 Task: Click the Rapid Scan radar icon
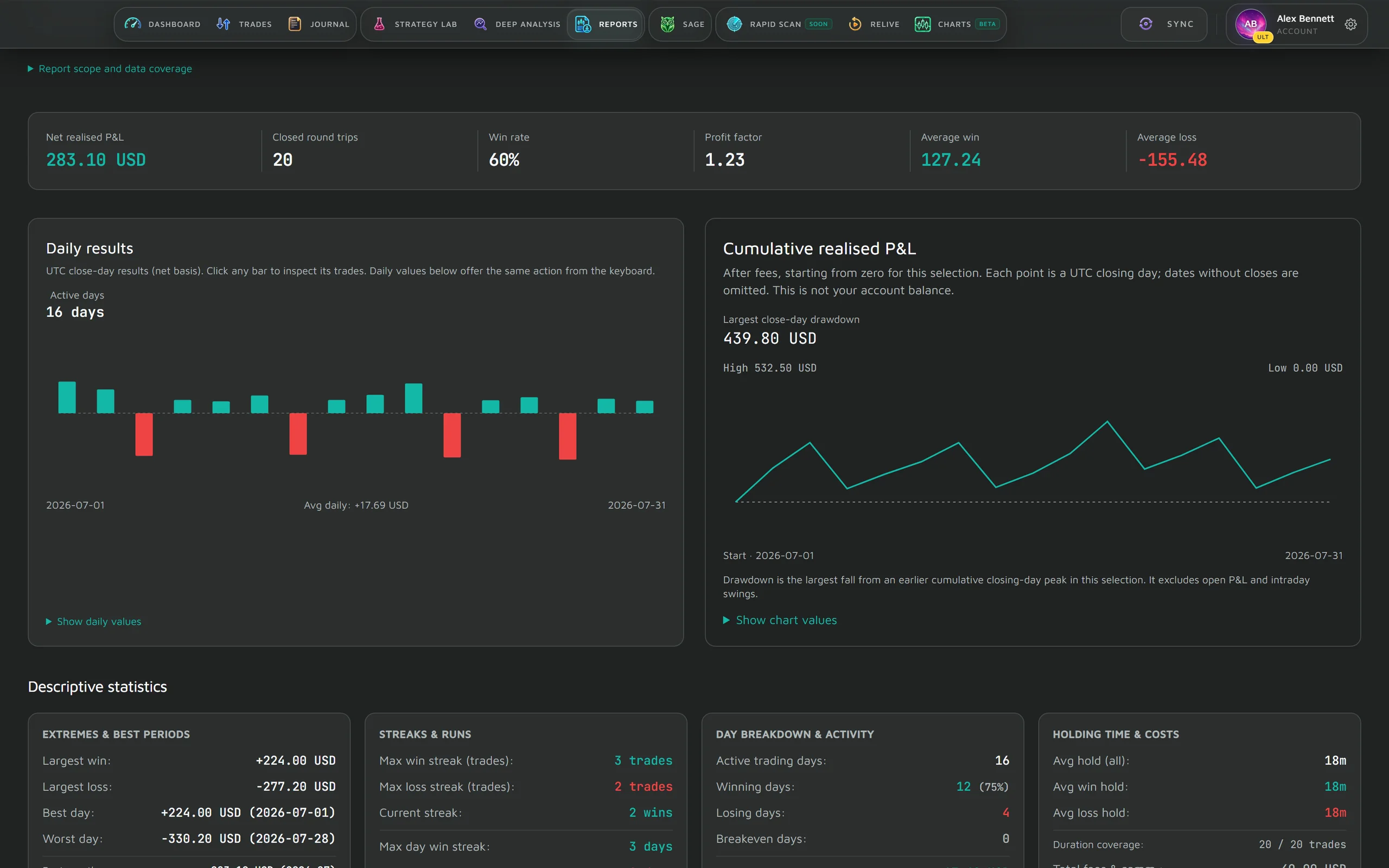point(734,24)
